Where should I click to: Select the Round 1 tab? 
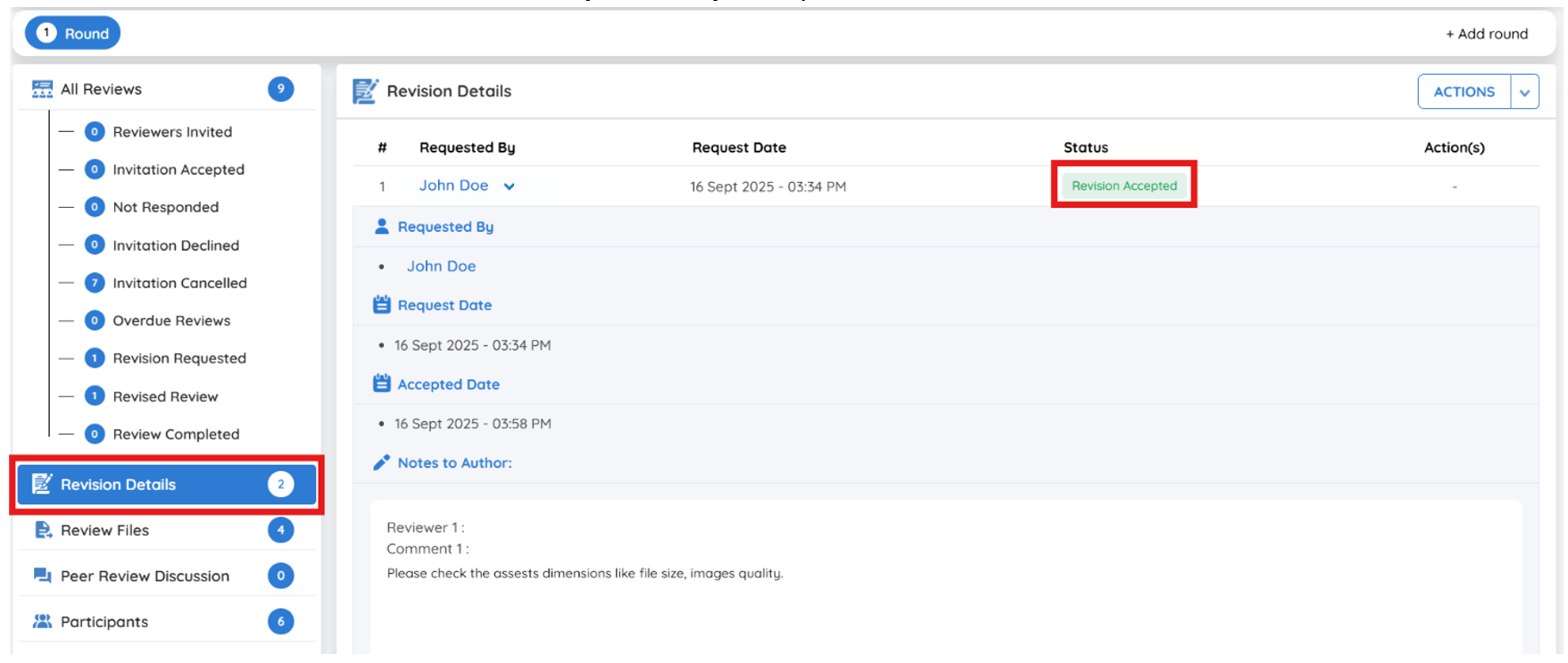pyautogui.click(x=72, y=33)
